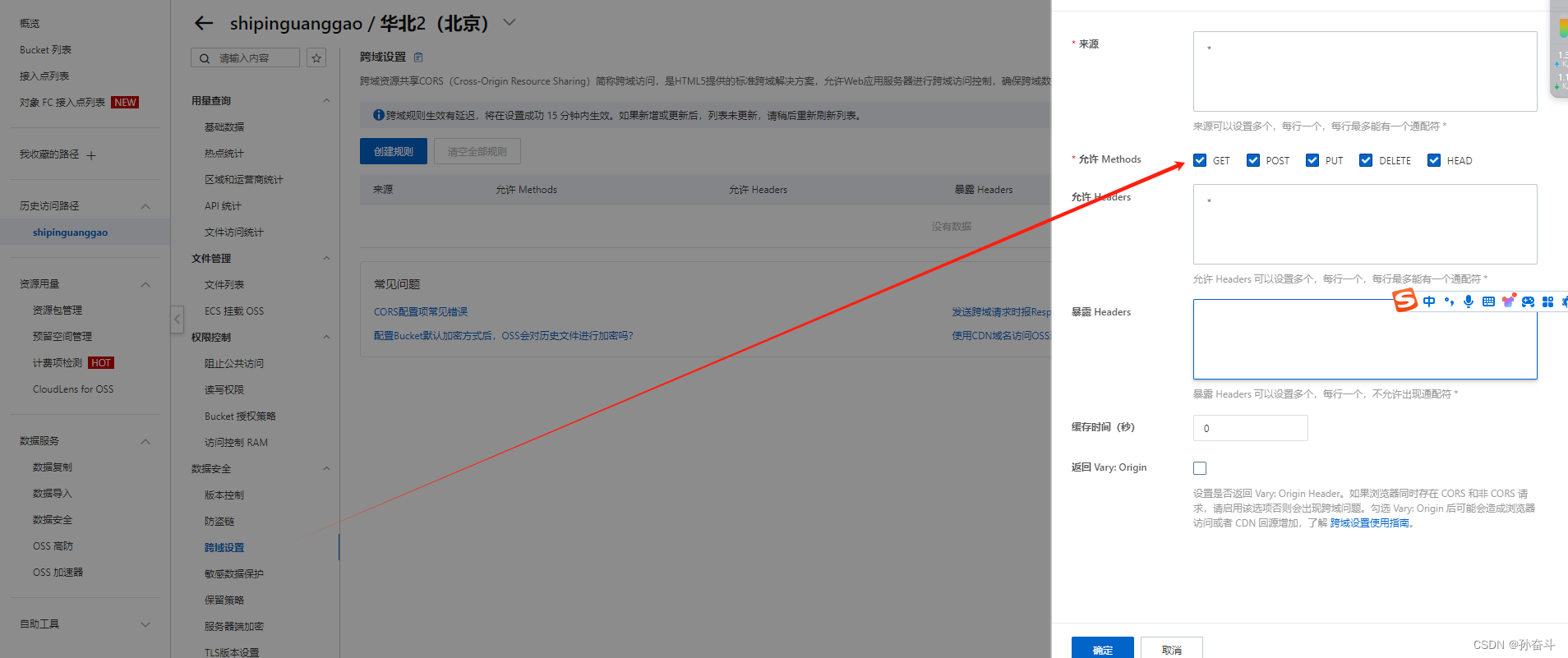1568x658 pixels.
Task: Open the 跨域设置使用指南 link
Action: [1369, 523]
